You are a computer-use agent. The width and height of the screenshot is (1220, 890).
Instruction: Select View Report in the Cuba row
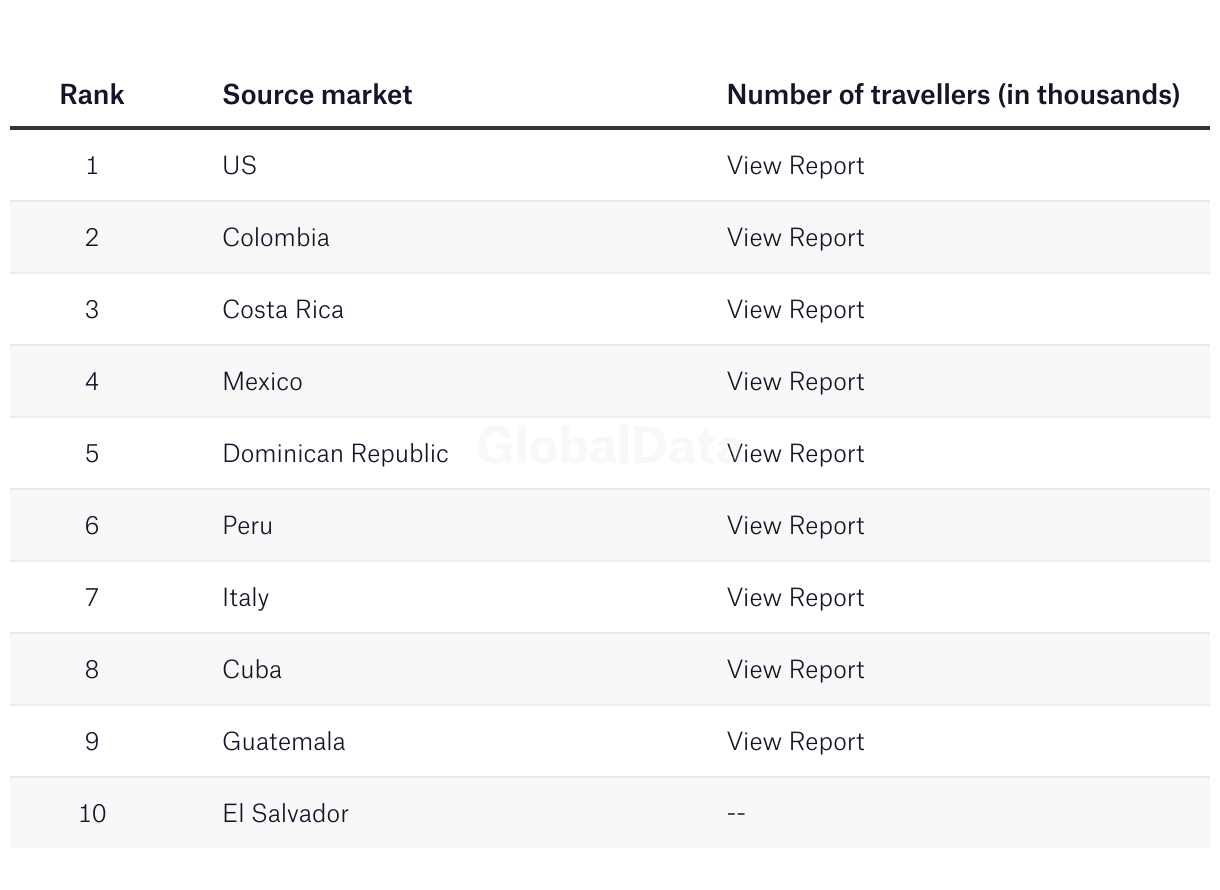click(795, 669)
